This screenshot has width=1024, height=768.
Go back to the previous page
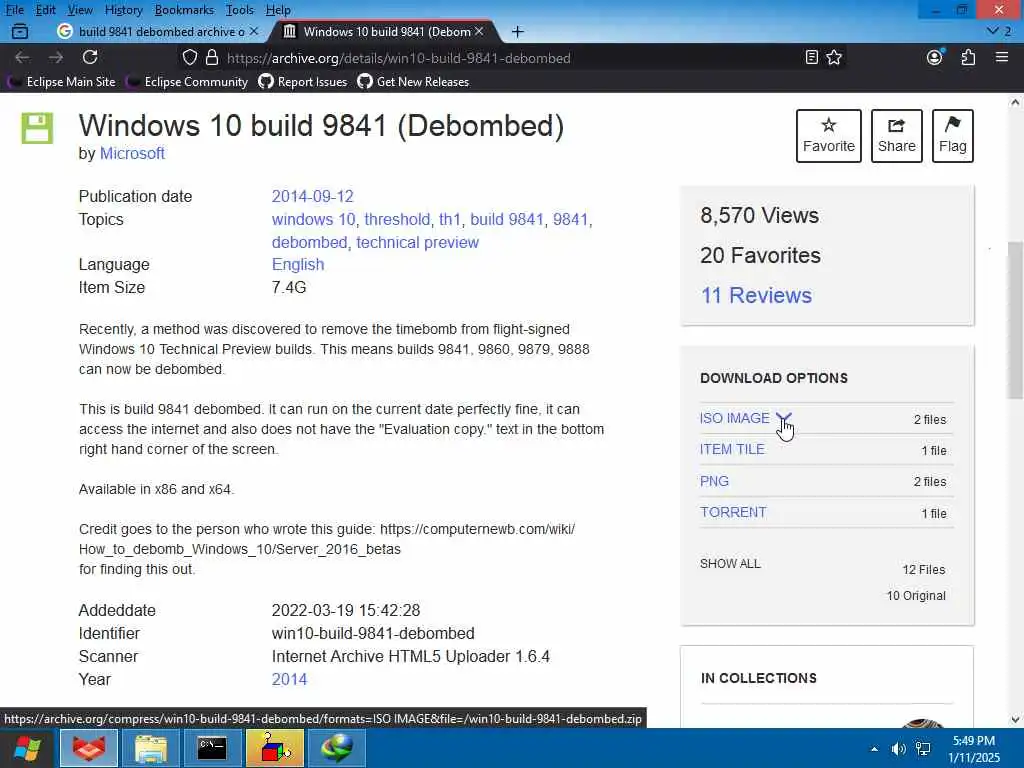[22, 57]
